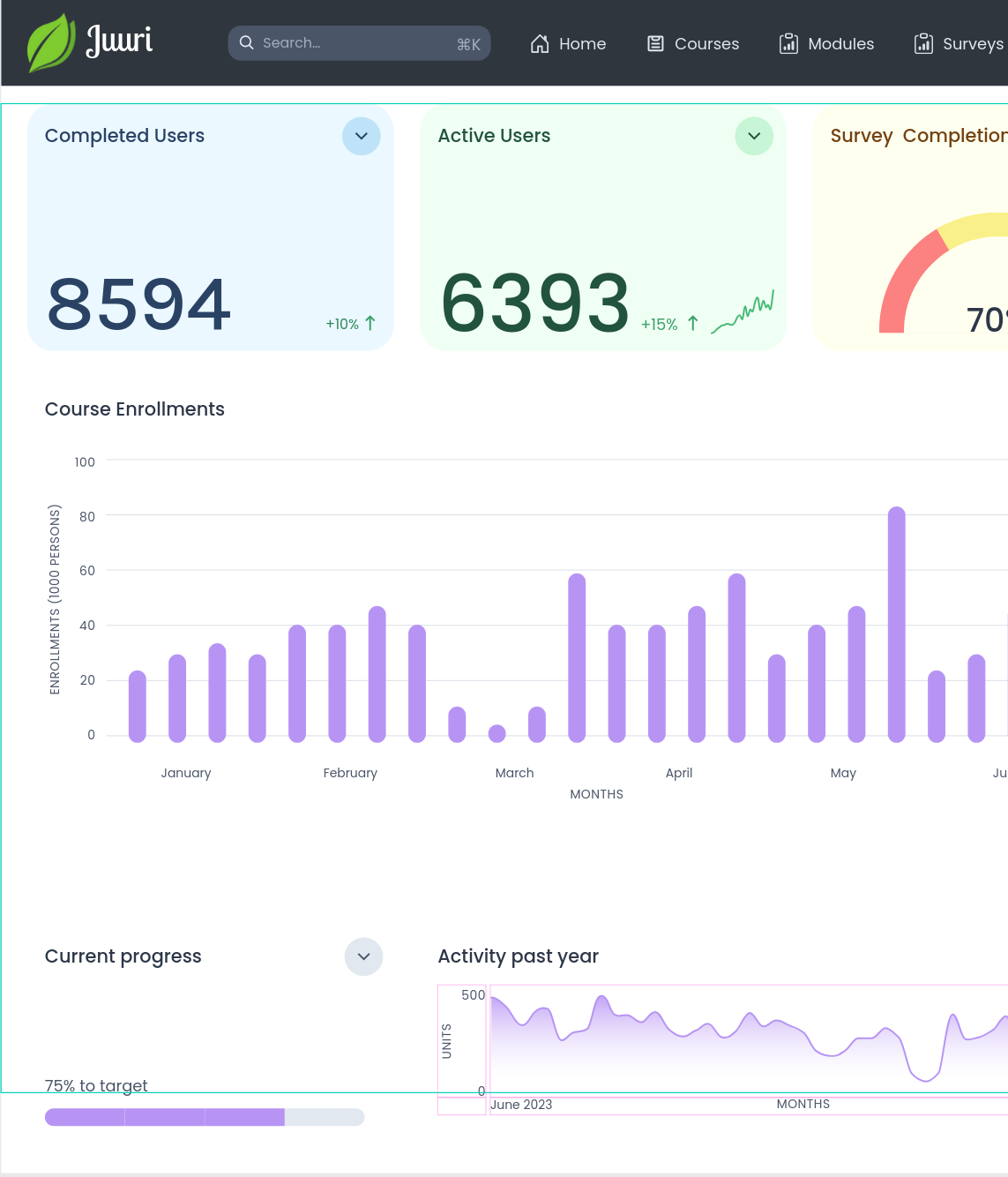Click the Surveys clipboard icon
The height and width of the screenshot is (1177, 1008).
click(x=923, y=44)
